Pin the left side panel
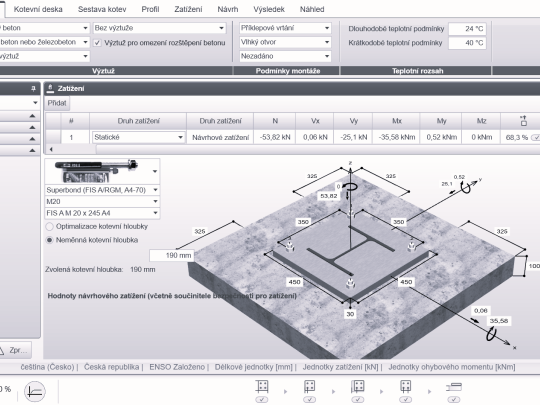 33,89
